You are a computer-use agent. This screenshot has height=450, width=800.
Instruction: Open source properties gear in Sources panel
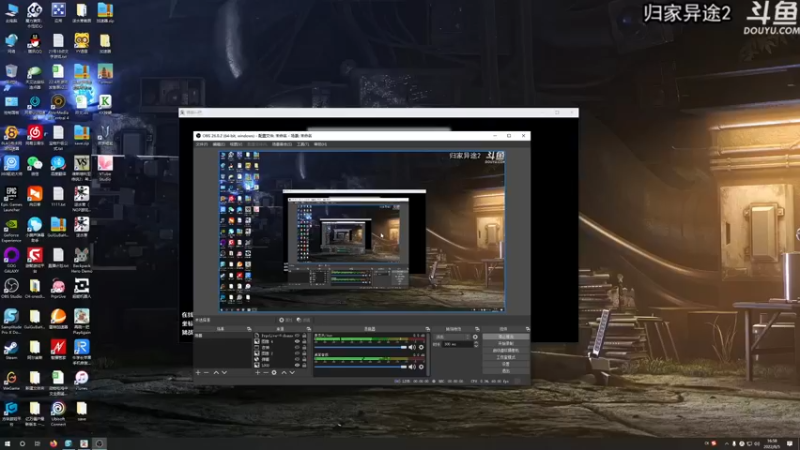(x=274, y=372)
